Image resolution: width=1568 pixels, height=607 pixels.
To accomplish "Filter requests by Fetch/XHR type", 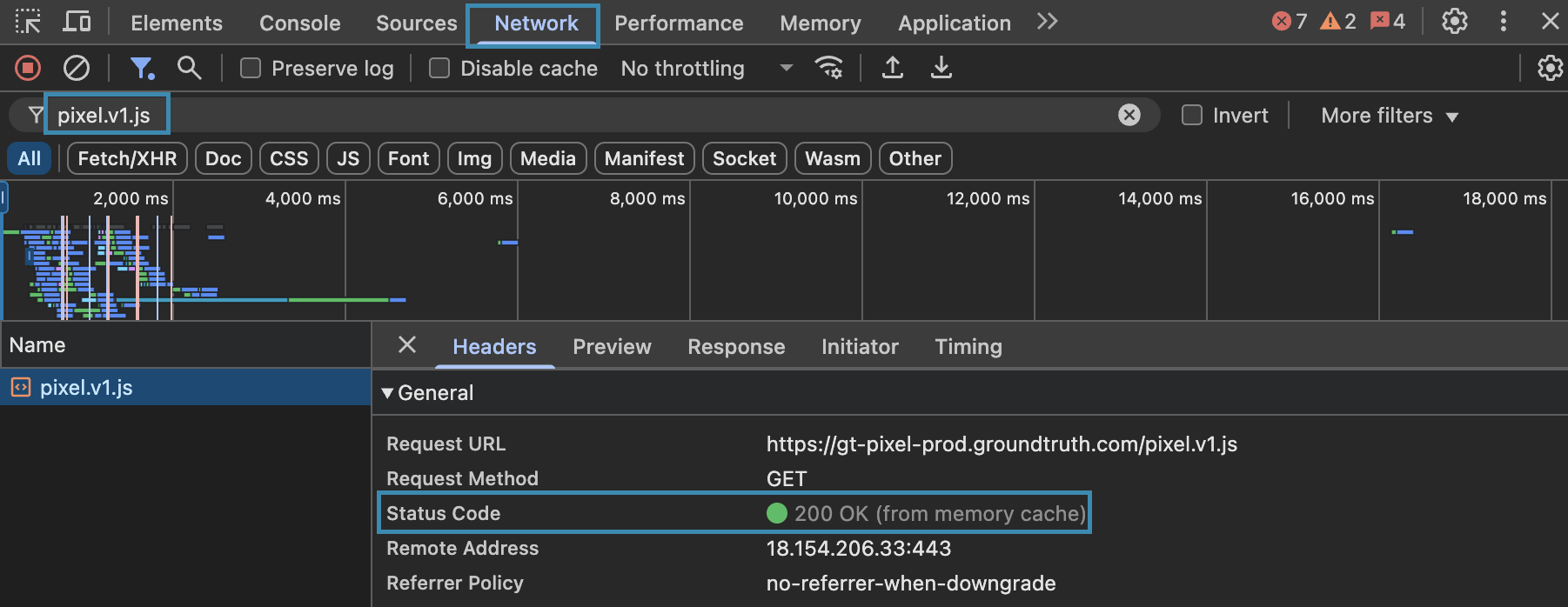I will (x=127, y=158).
